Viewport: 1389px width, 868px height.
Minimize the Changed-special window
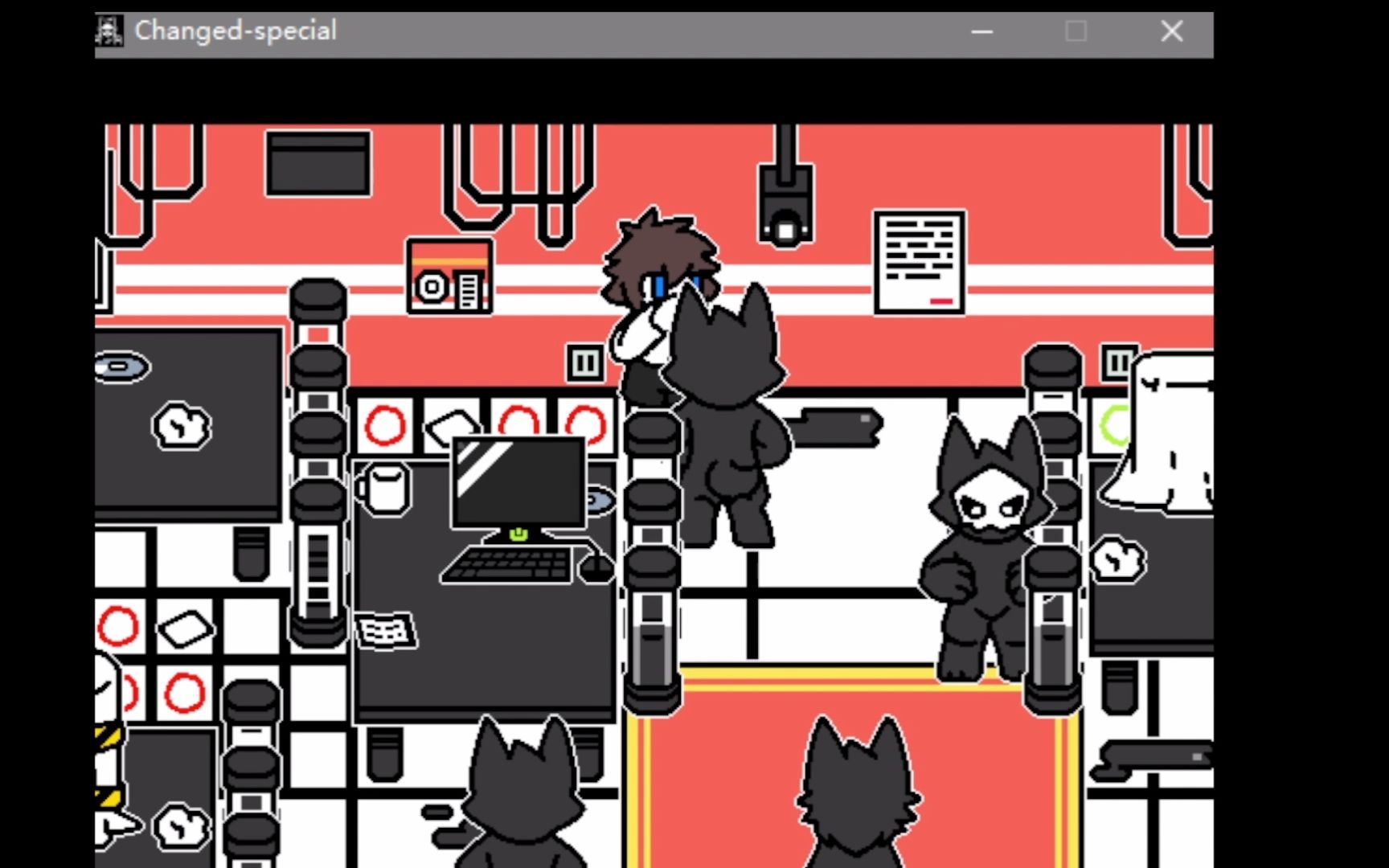click(982, 31)
